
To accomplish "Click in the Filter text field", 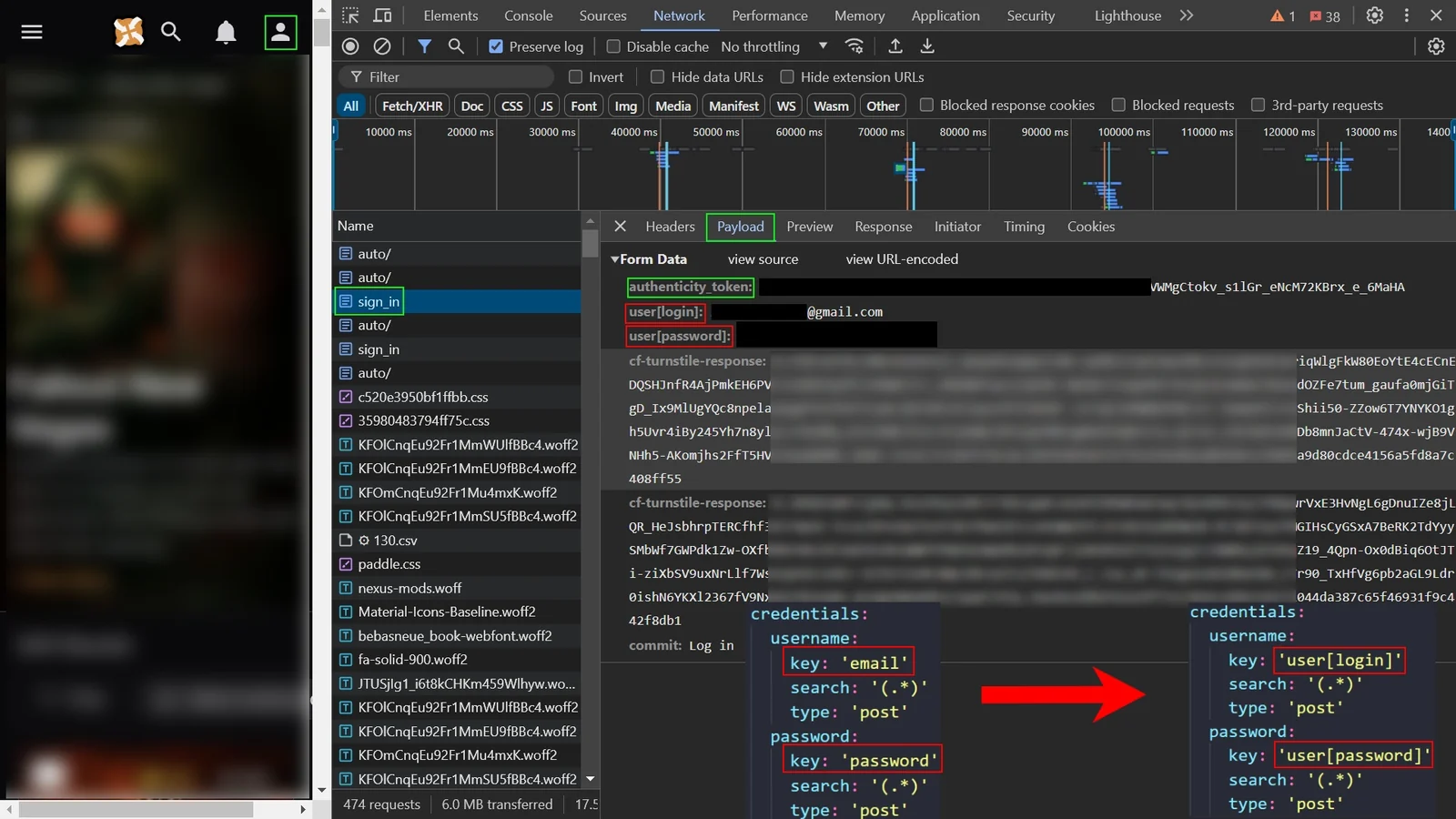I will tap(446, 77).
